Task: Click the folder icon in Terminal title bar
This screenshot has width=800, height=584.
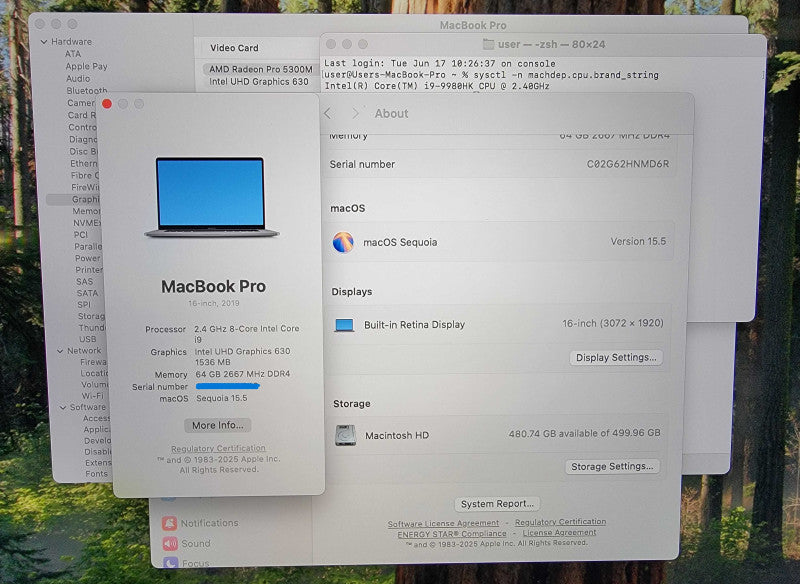Action: point(488,44)
